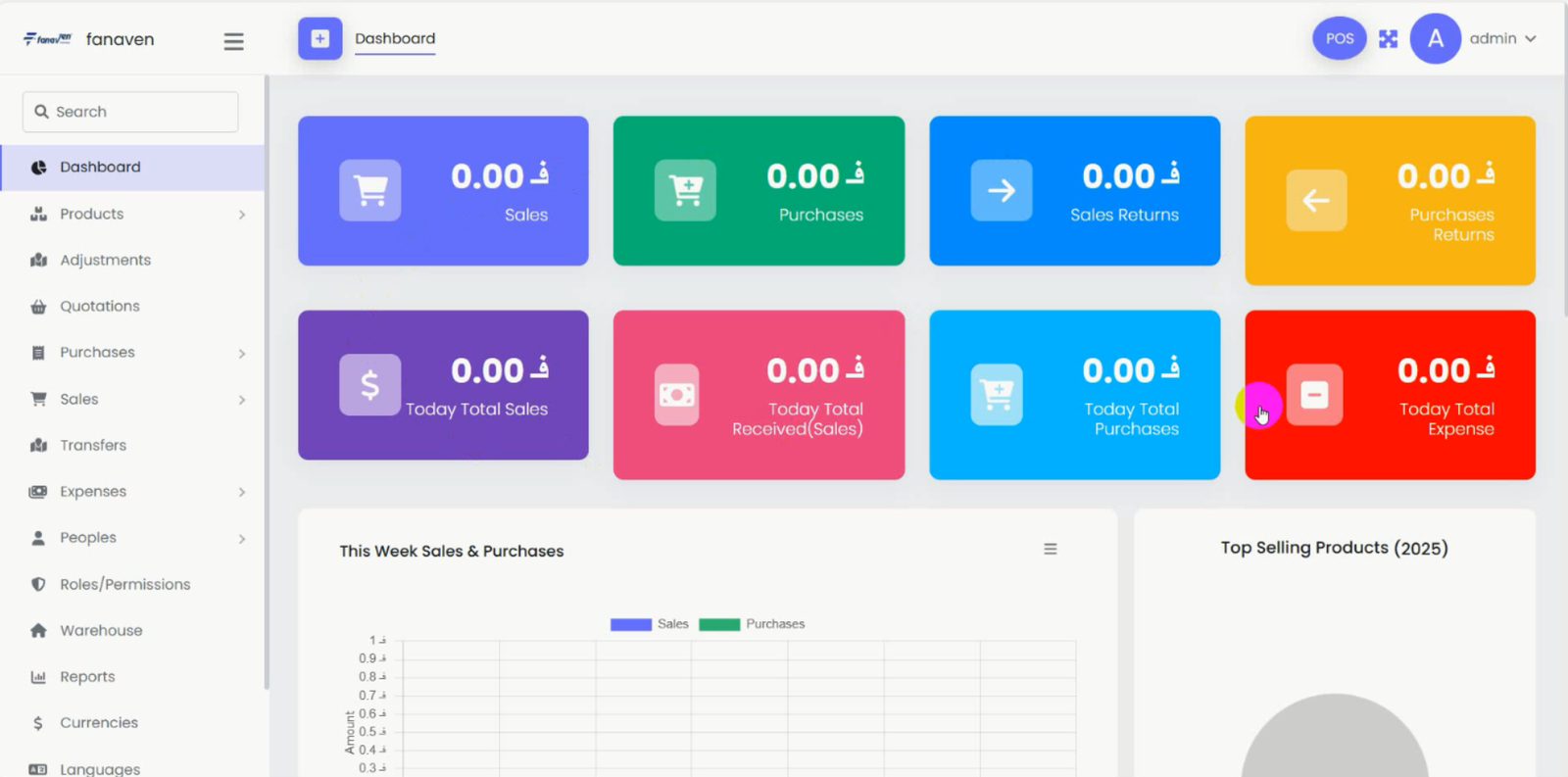Toggle the Sales series in chart legend
This screenshot has height=777, width=1568.
[650, 624]
